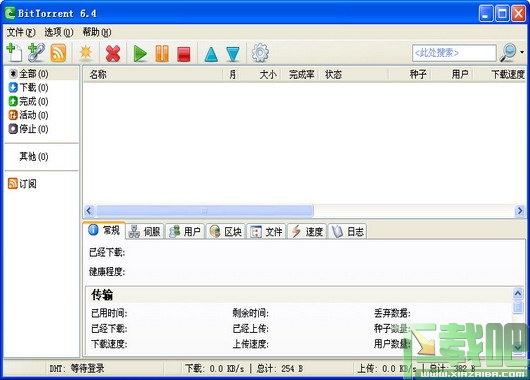This screenshot has width=530, height=380.
Task: Sort by 状态 column header
Action: (x=353, y=74)
